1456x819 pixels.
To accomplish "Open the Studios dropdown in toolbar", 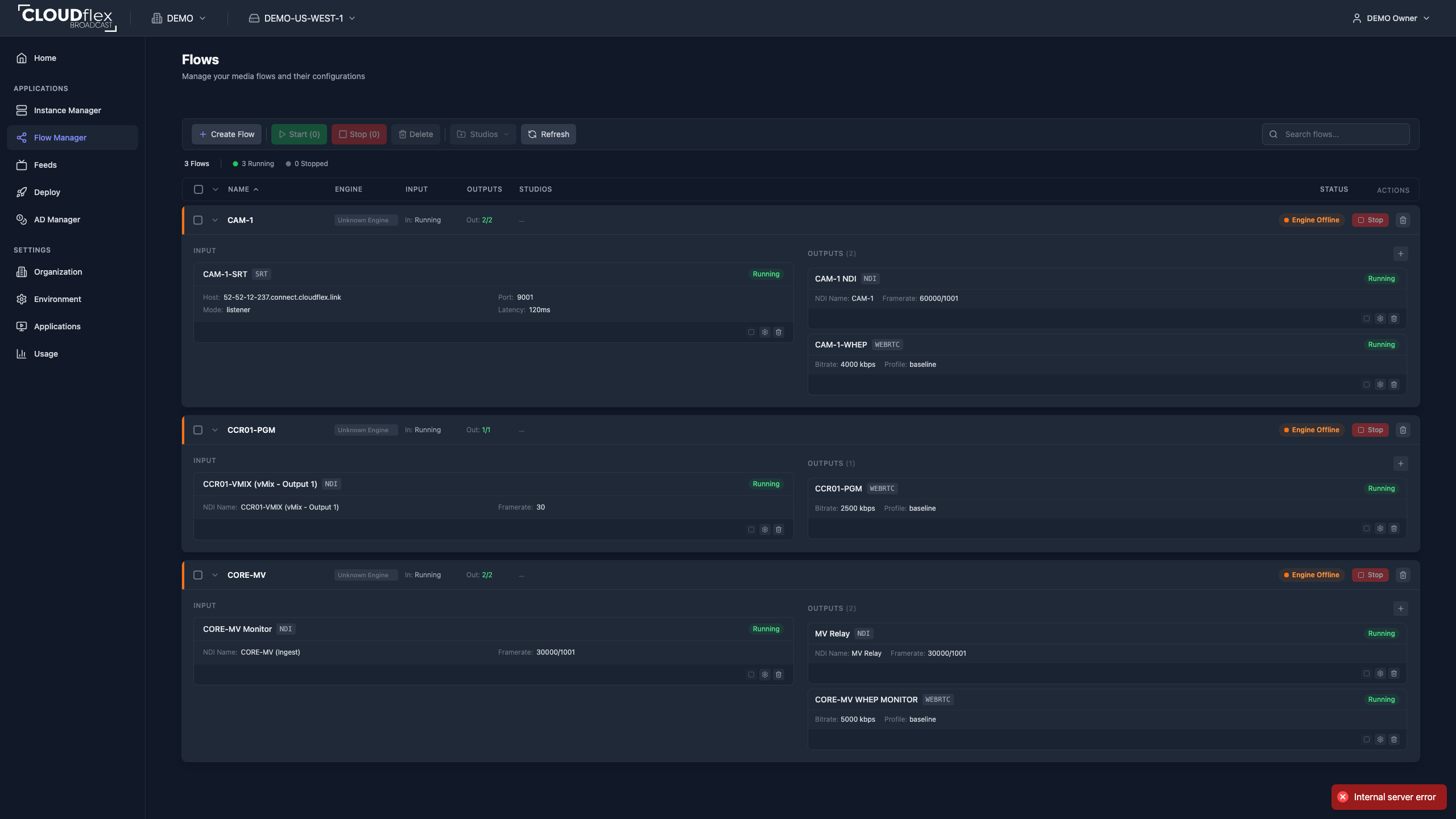I will pos(483,134).
